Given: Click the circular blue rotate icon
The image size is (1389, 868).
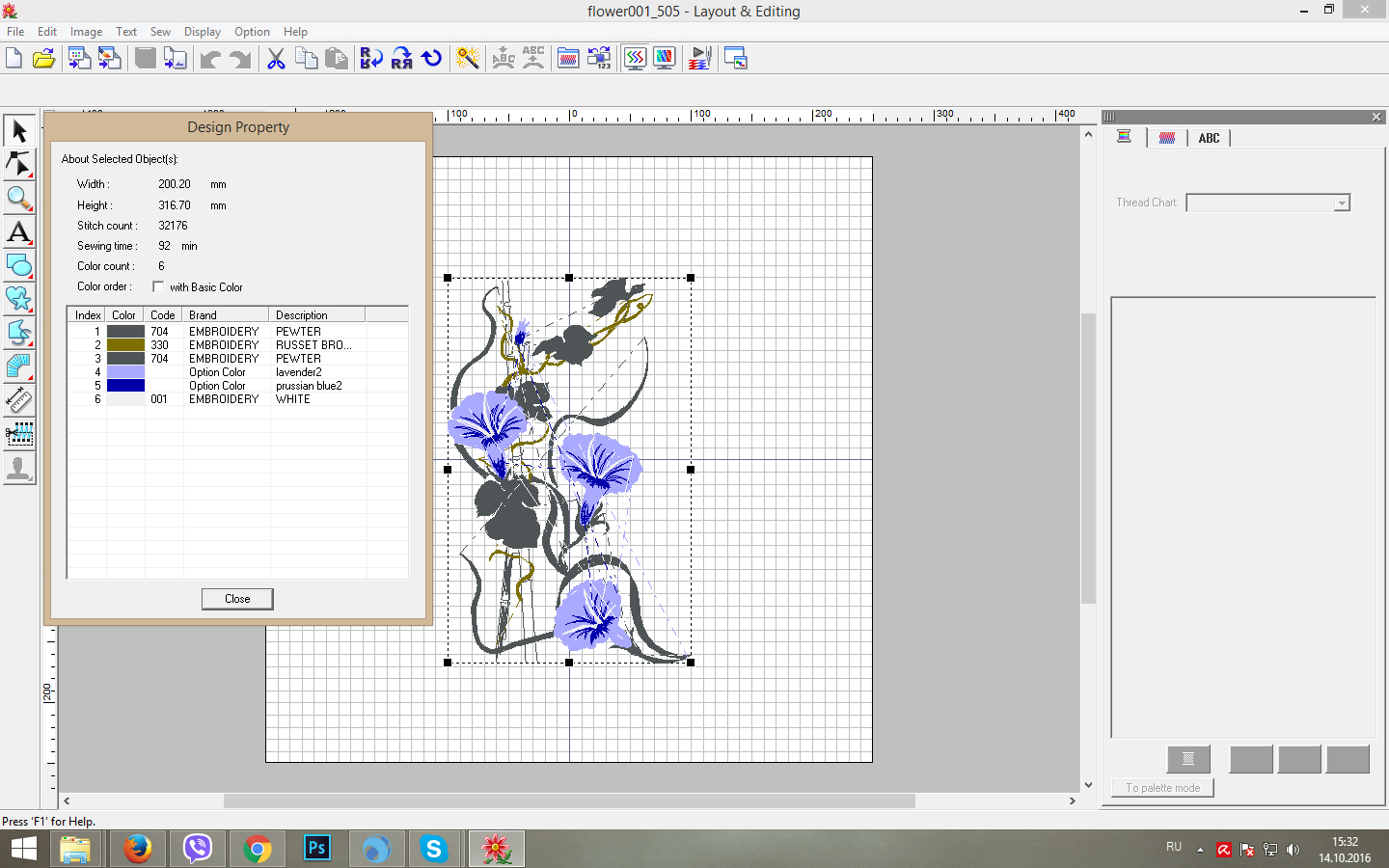Looking at the screenshot, I should point(432,59).
